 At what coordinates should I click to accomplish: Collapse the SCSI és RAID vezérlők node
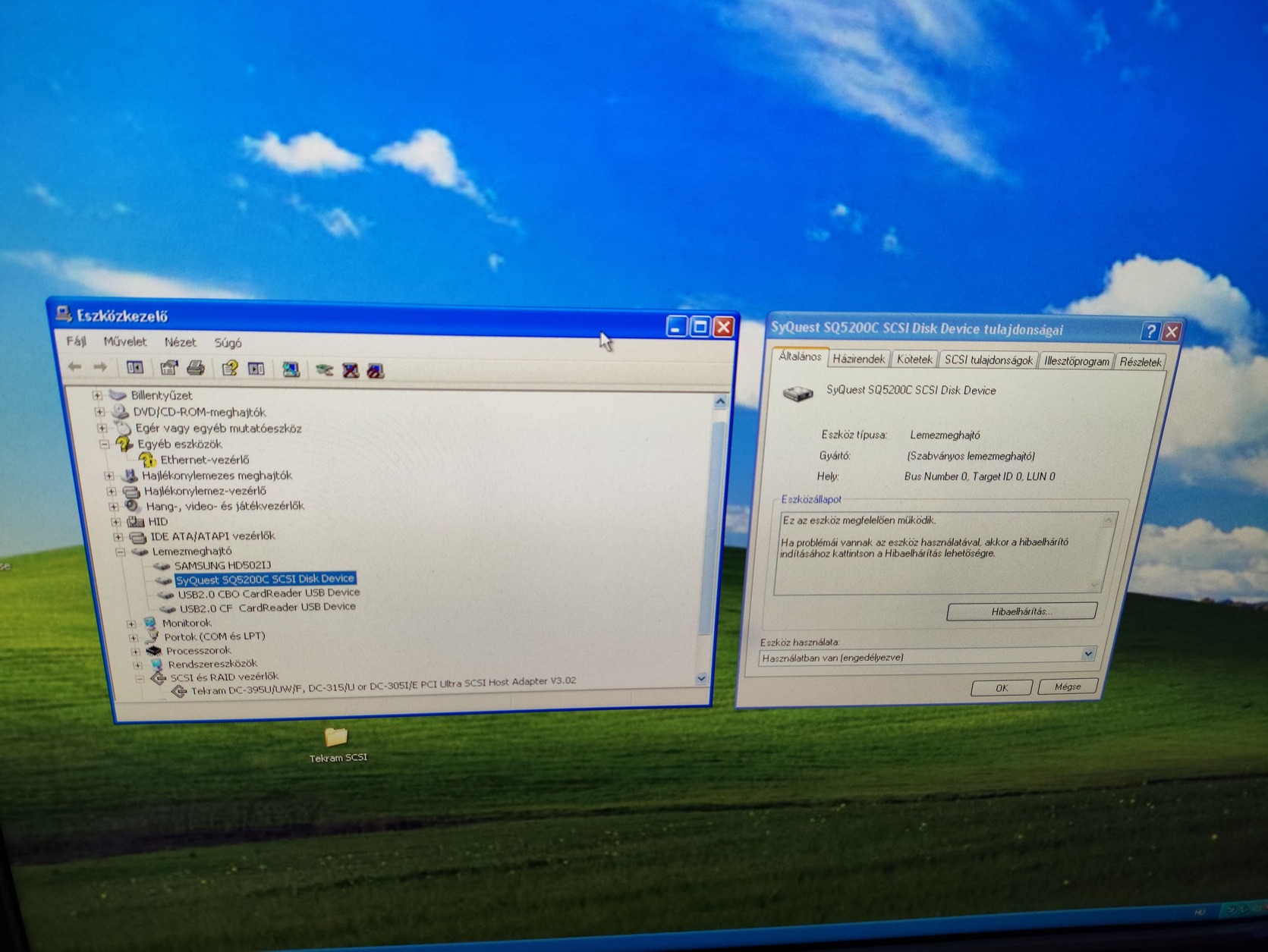[x=140, y=679]
